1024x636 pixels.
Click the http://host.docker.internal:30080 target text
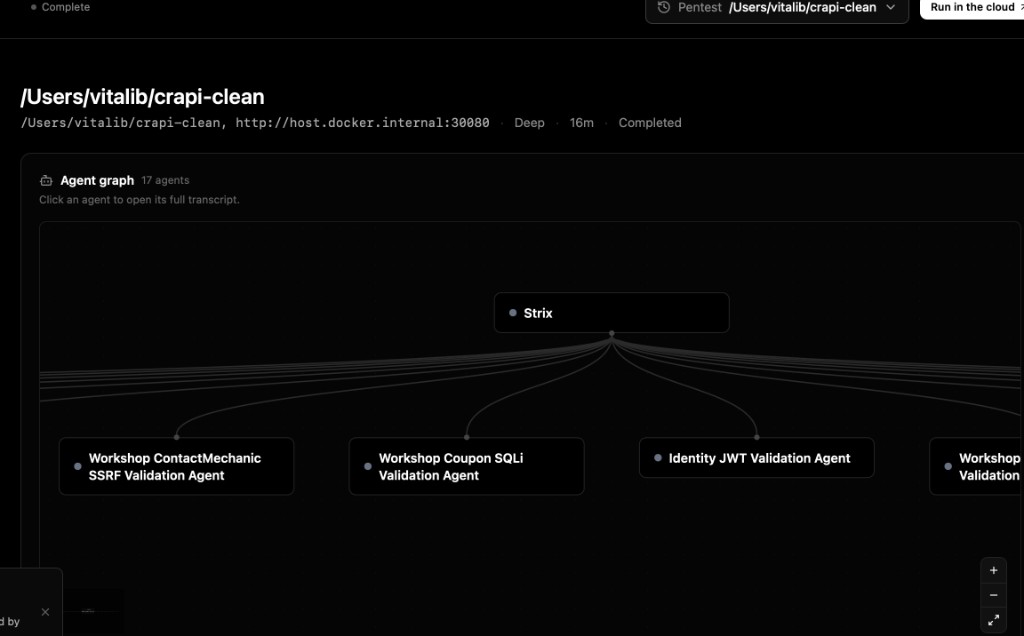tap(362, 123)
